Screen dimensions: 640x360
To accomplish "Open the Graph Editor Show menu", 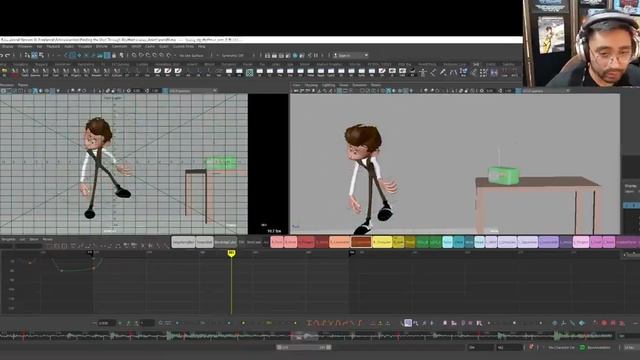I will point(34,239).
